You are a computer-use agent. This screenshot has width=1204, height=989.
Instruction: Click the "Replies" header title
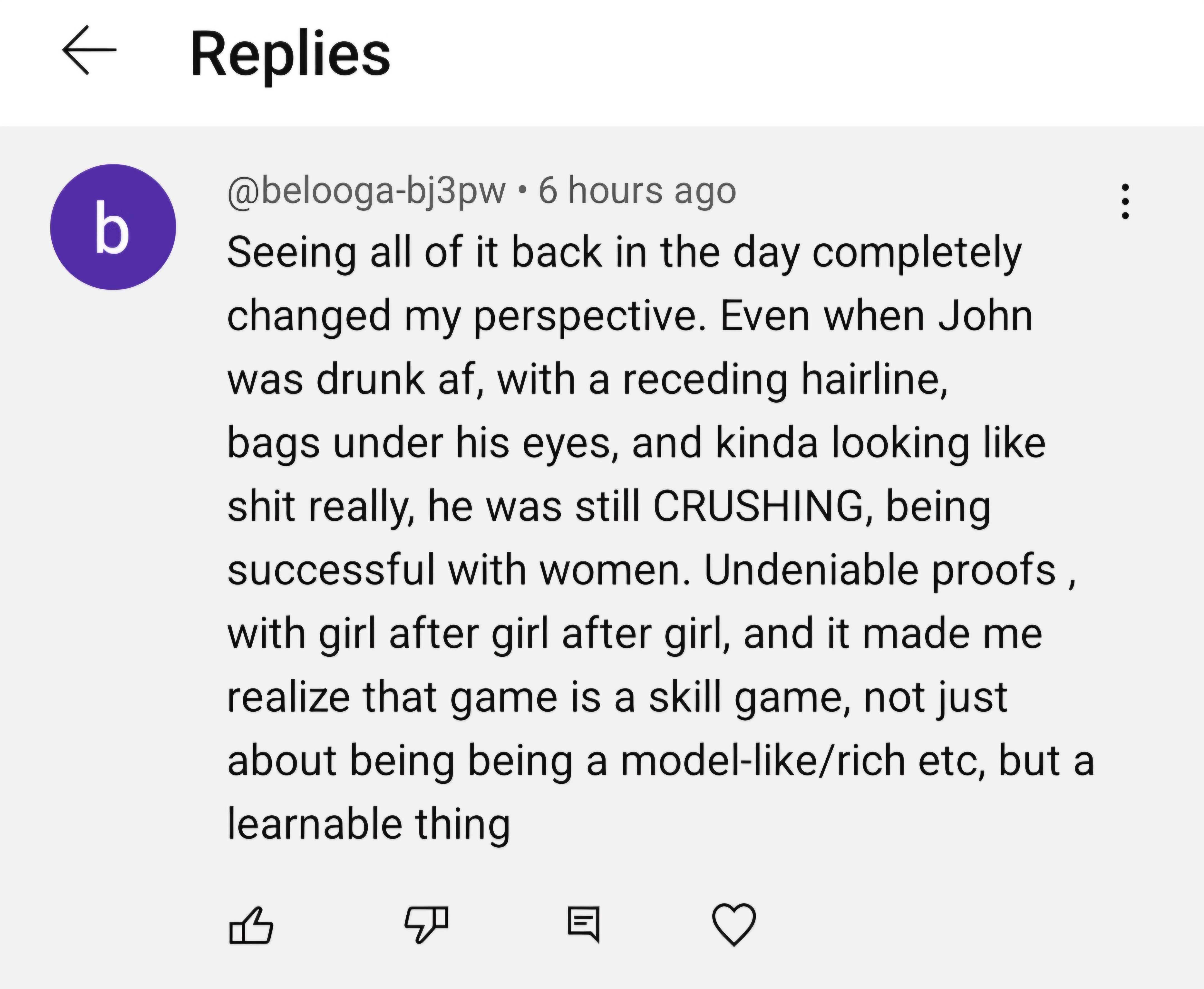tap(290, 55)
